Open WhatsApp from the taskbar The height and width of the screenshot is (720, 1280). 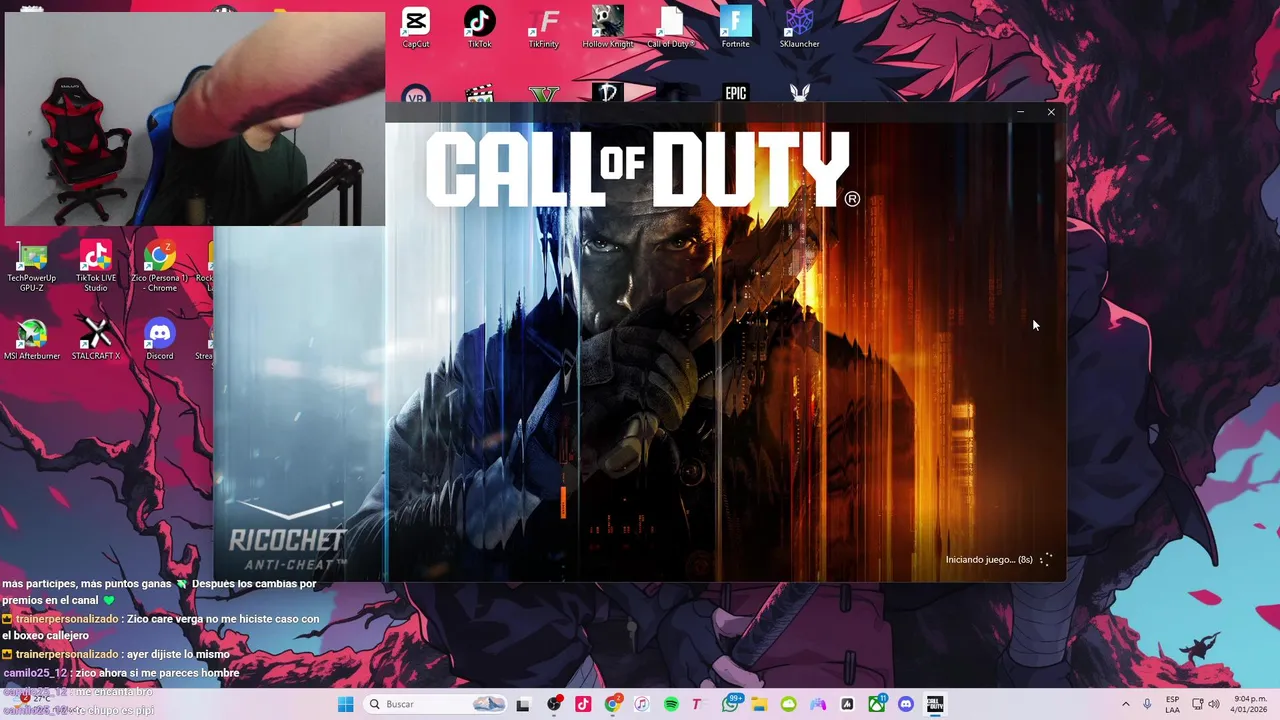(730, 704)
